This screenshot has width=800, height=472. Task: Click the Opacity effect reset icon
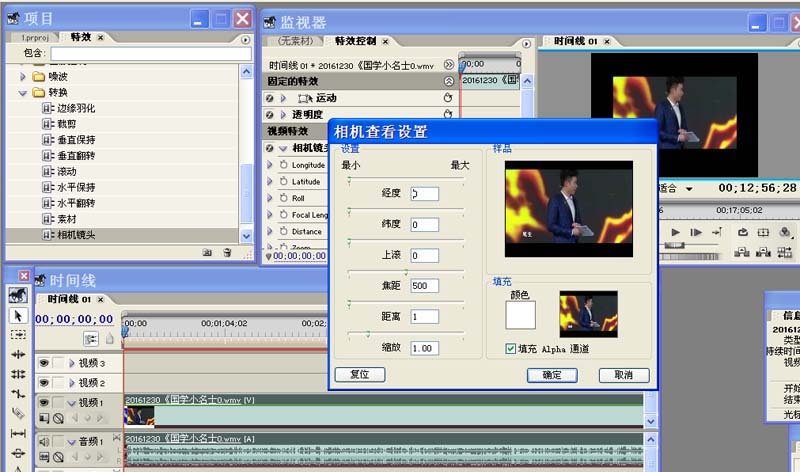coord(448,114)
